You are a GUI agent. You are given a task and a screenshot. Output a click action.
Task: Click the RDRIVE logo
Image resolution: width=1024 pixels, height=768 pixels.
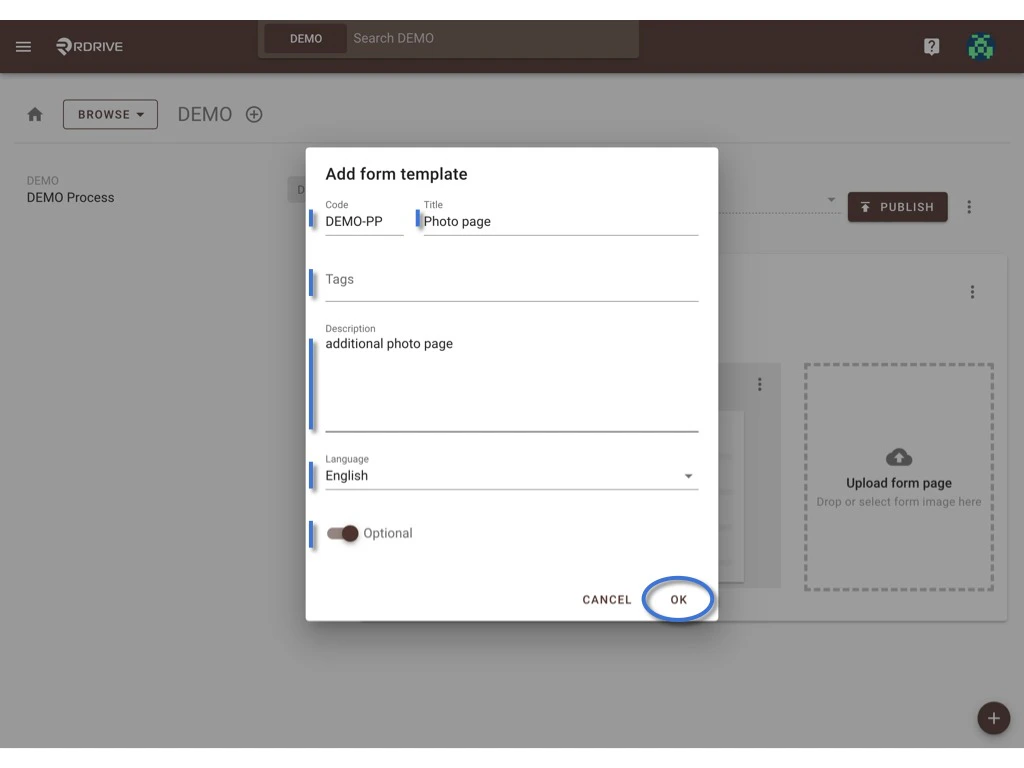(88, 45)
